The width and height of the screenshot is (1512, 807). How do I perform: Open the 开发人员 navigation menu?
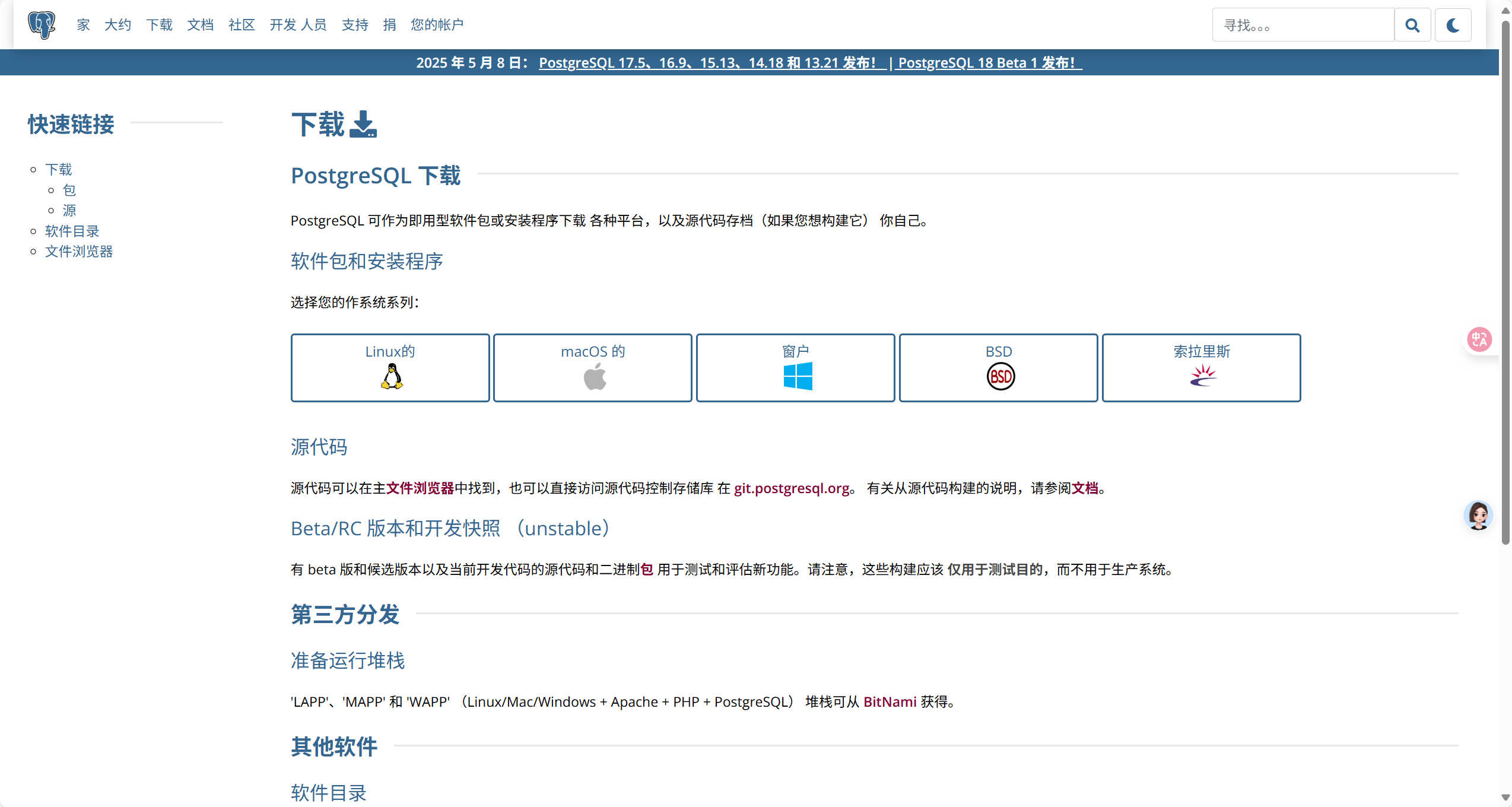298,24
